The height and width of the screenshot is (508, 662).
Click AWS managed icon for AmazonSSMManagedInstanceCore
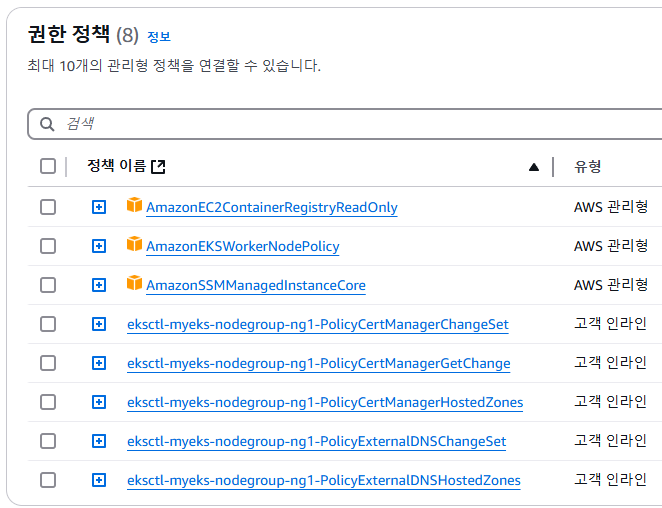tap(134, 283)
